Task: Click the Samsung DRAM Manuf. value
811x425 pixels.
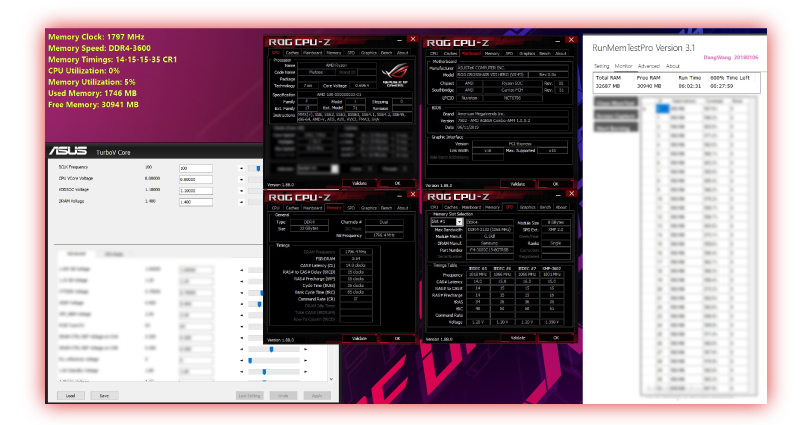Action: pyautogui.click(x=489, y=243)
